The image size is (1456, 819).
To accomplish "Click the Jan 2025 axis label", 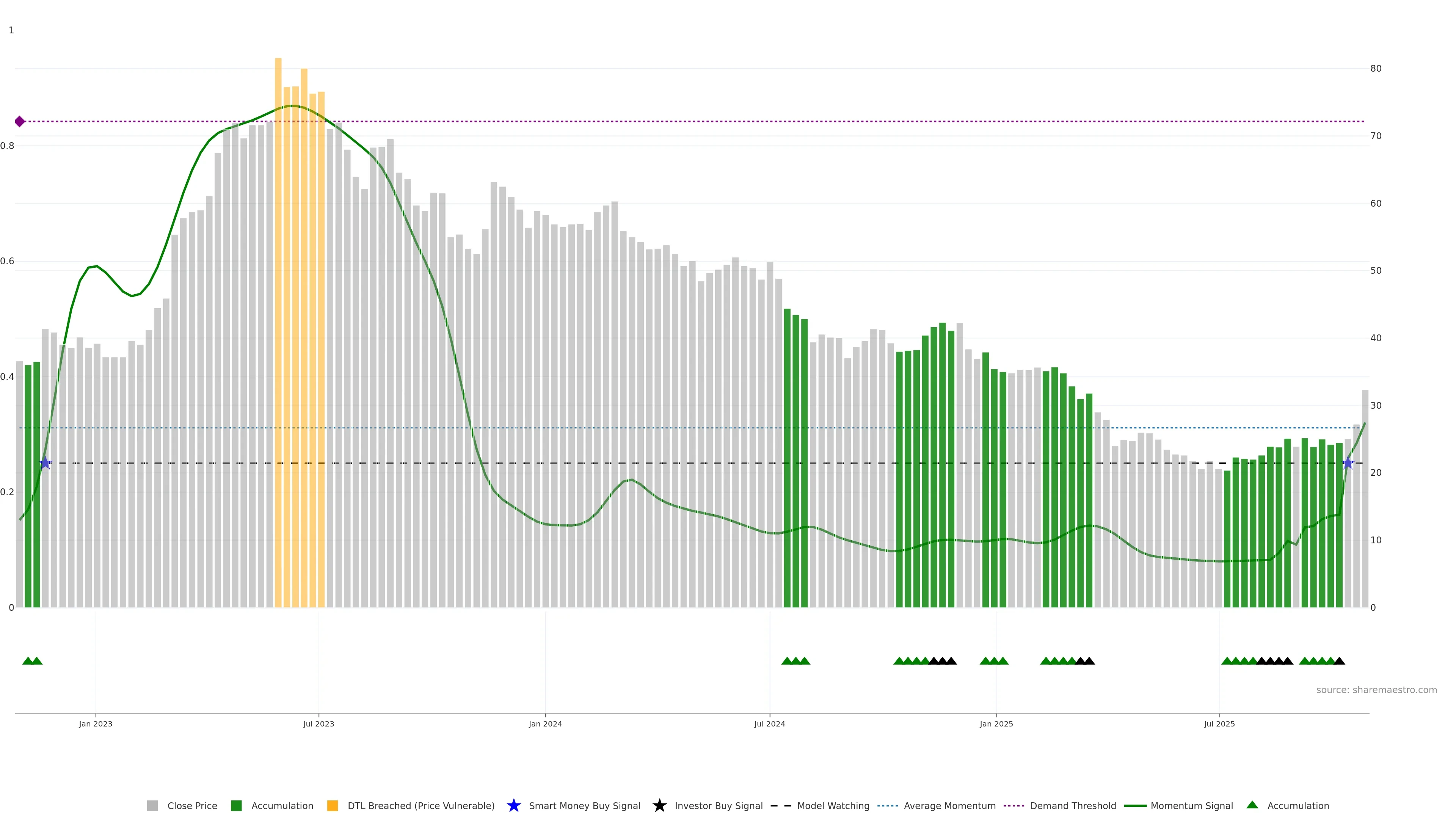I will [996, 724].
